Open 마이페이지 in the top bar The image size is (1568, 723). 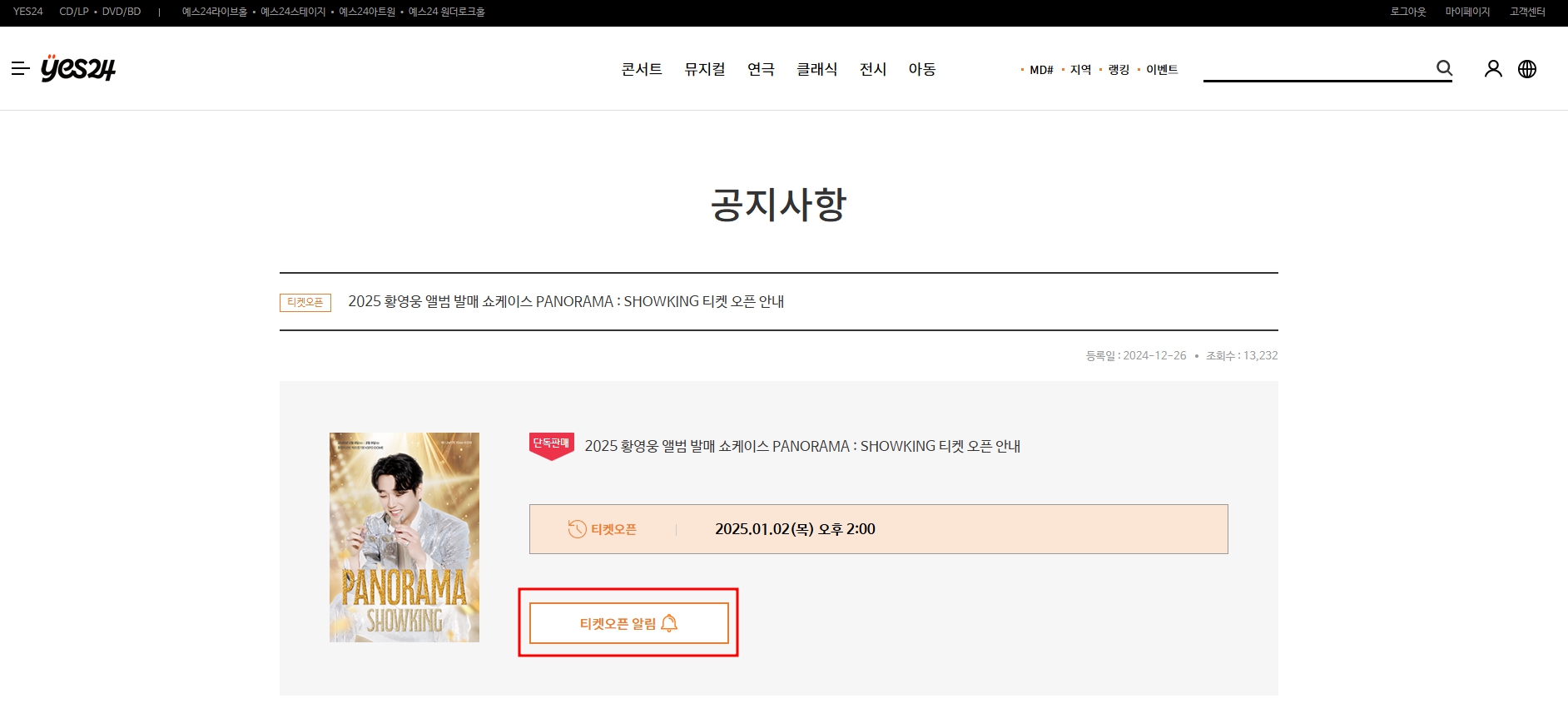pos(1467,12)
